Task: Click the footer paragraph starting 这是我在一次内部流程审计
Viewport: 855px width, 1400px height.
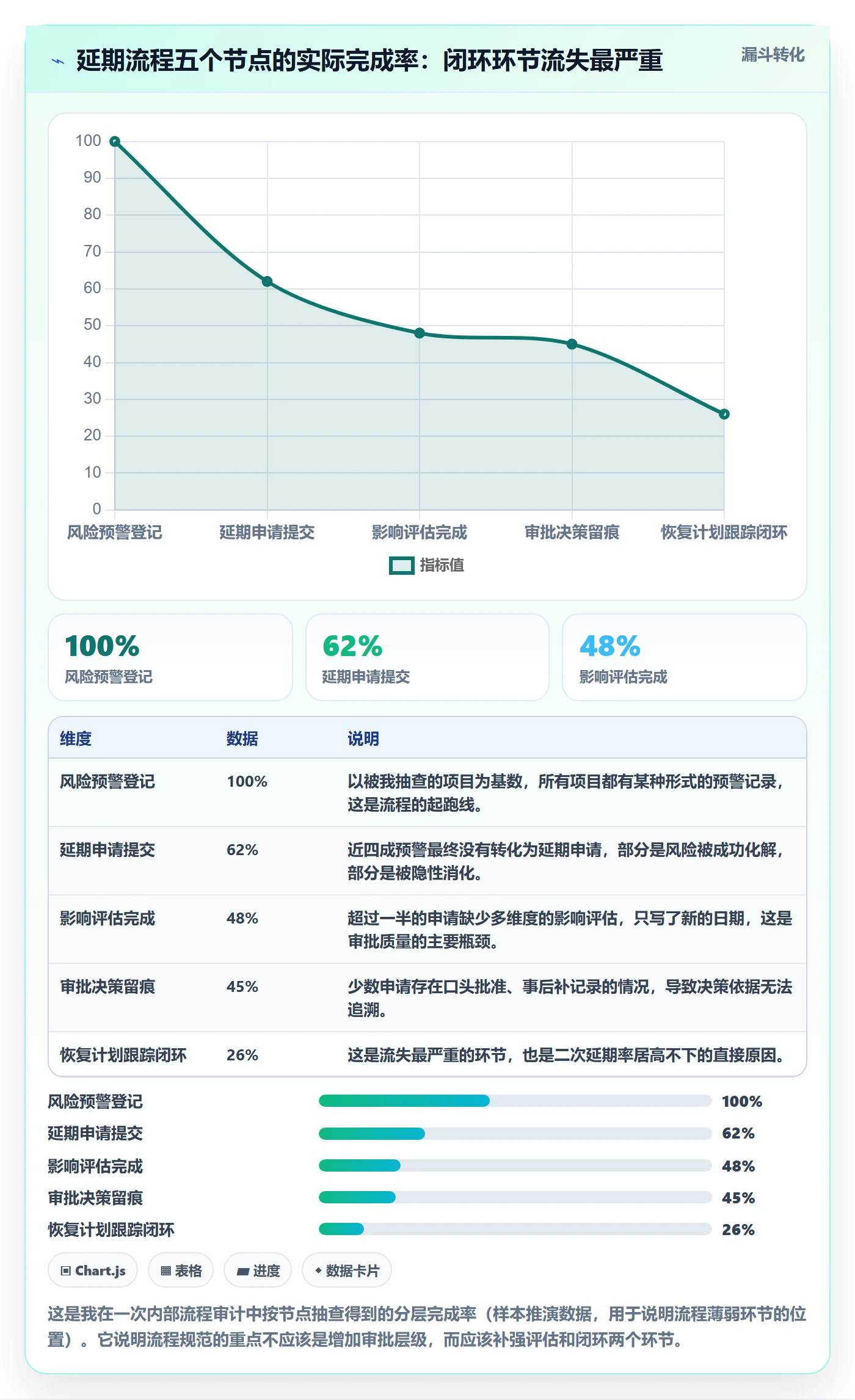Action: click(x=427, y=1327)
